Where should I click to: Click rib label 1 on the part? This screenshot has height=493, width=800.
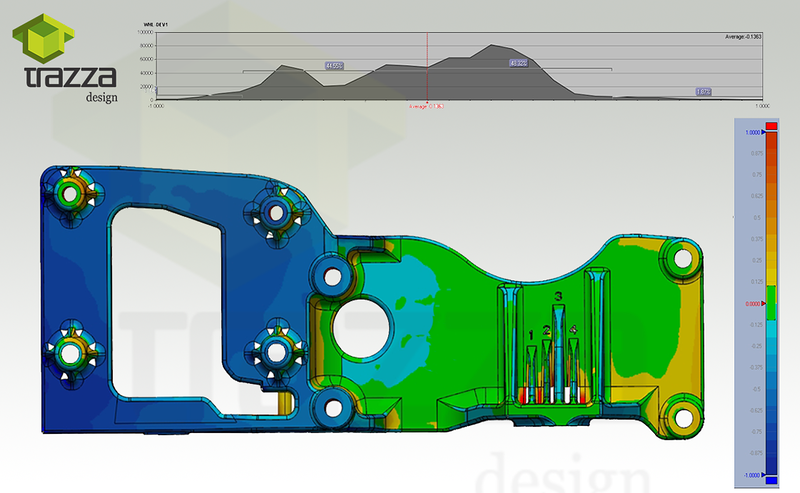click(x=531, y=336)
